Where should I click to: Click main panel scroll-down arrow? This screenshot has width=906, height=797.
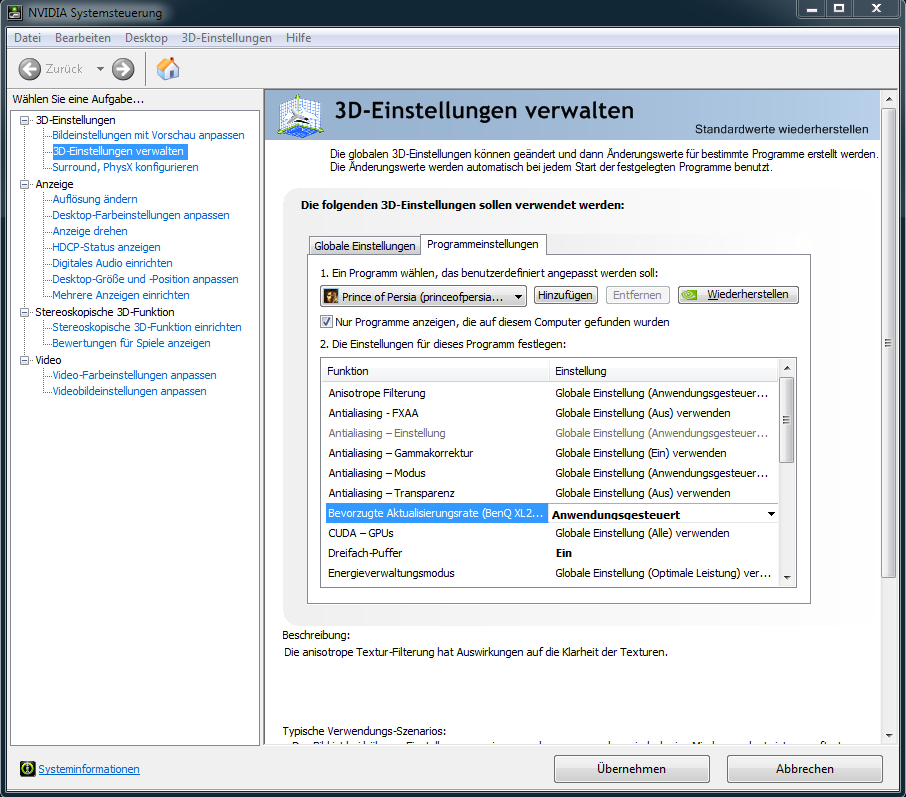click(x=889, y=736)
